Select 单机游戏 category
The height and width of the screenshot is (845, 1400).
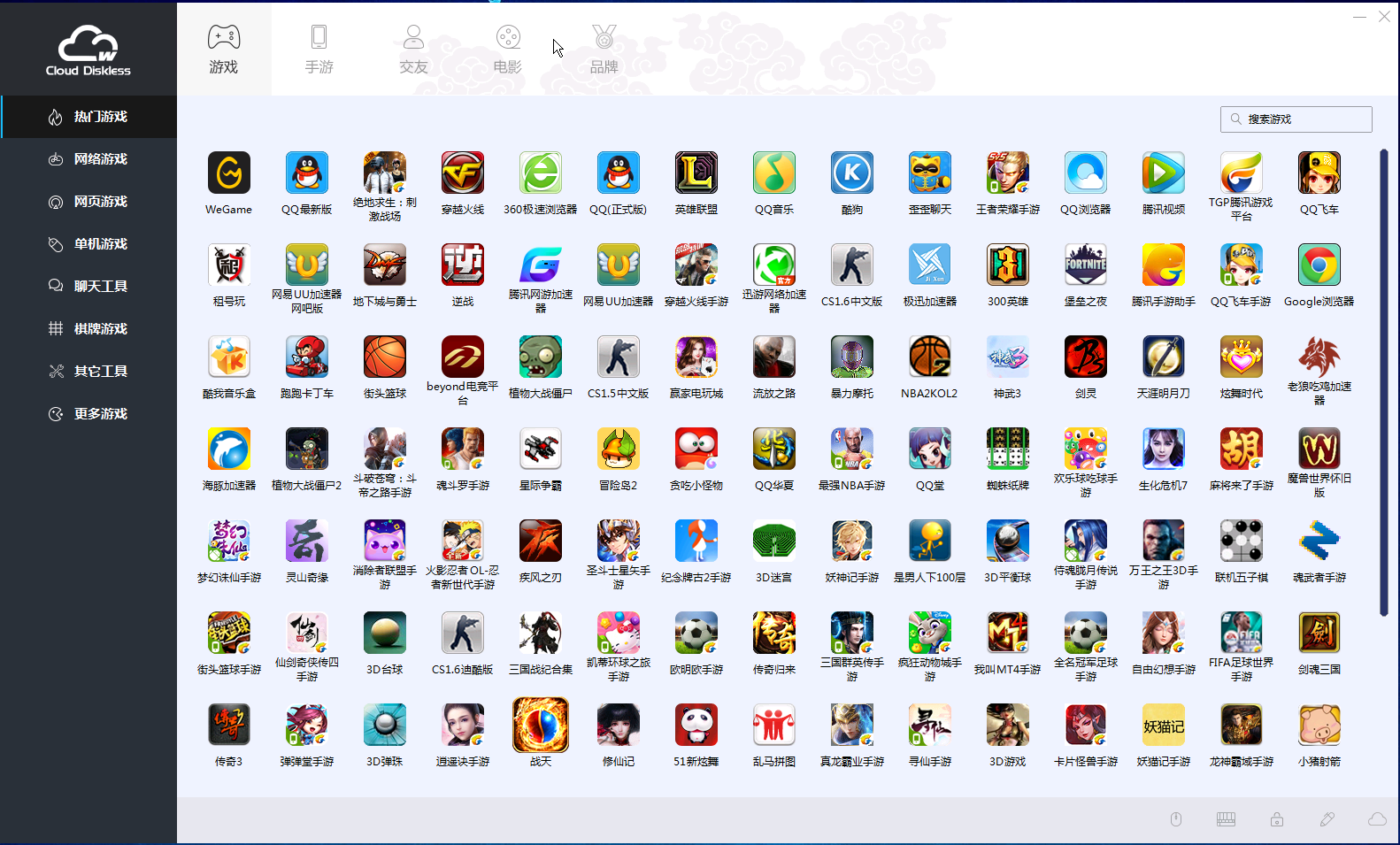pos(88,244)
